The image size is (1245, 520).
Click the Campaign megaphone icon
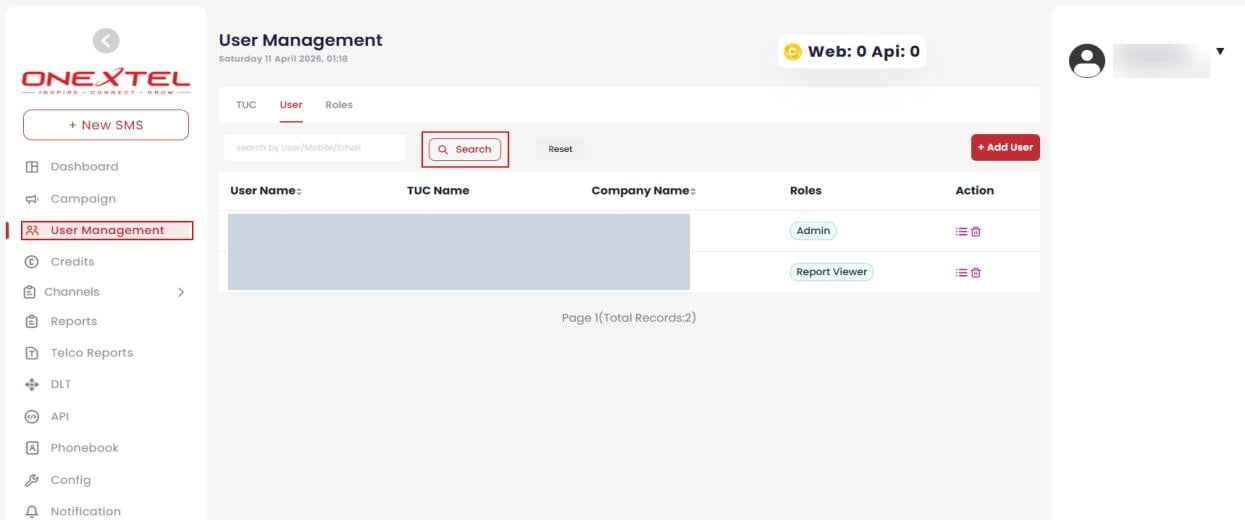(x=32, y=199)
